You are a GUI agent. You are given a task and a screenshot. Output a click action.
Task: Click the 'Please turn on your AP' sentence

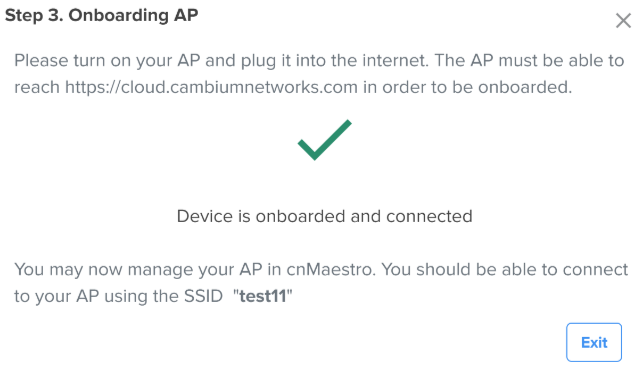tap(221, 61)
